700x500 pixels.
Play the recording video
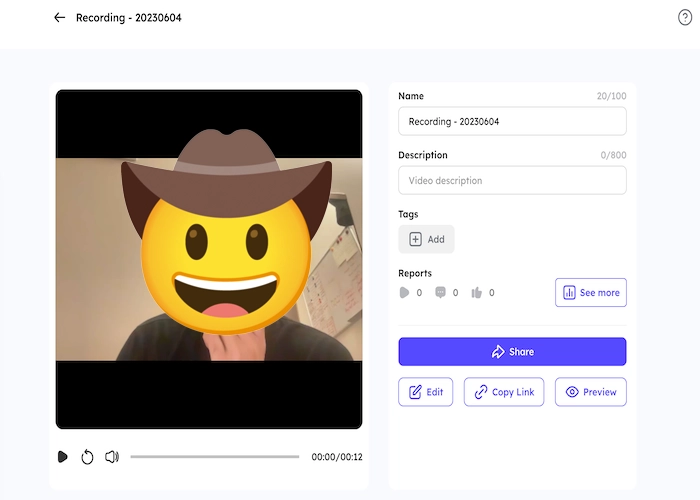coord(62,457)
